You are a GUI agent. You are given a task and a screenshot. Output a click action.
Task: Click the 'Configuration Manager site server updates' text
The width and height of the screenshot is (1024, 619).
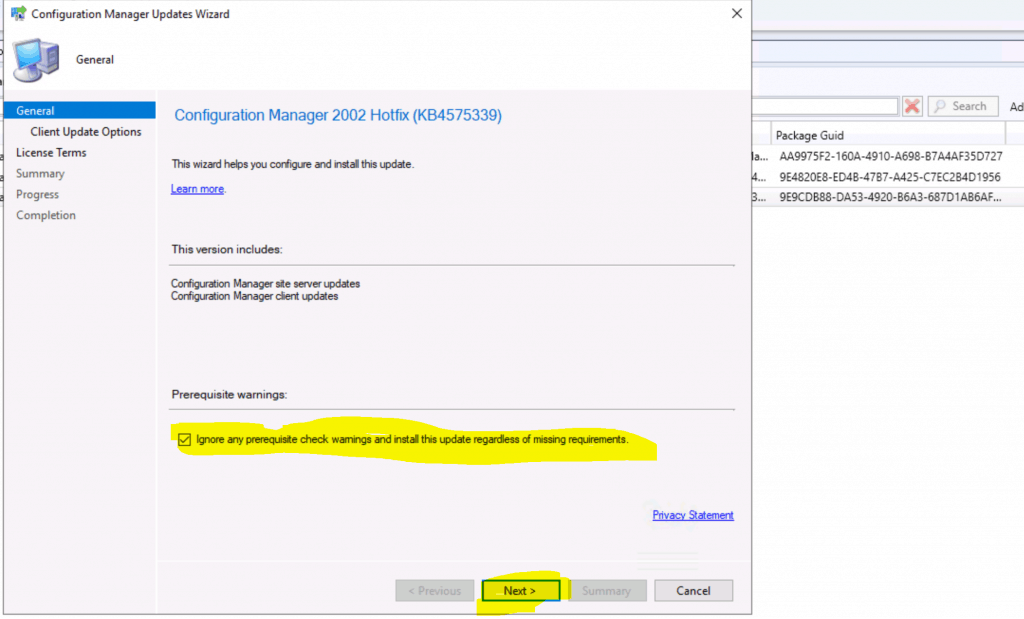point(265,283)
